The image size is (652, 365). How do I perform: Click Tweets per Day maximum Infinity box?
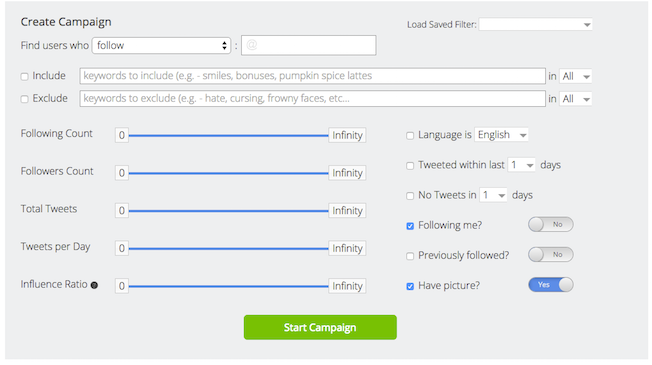pos(347,248)
